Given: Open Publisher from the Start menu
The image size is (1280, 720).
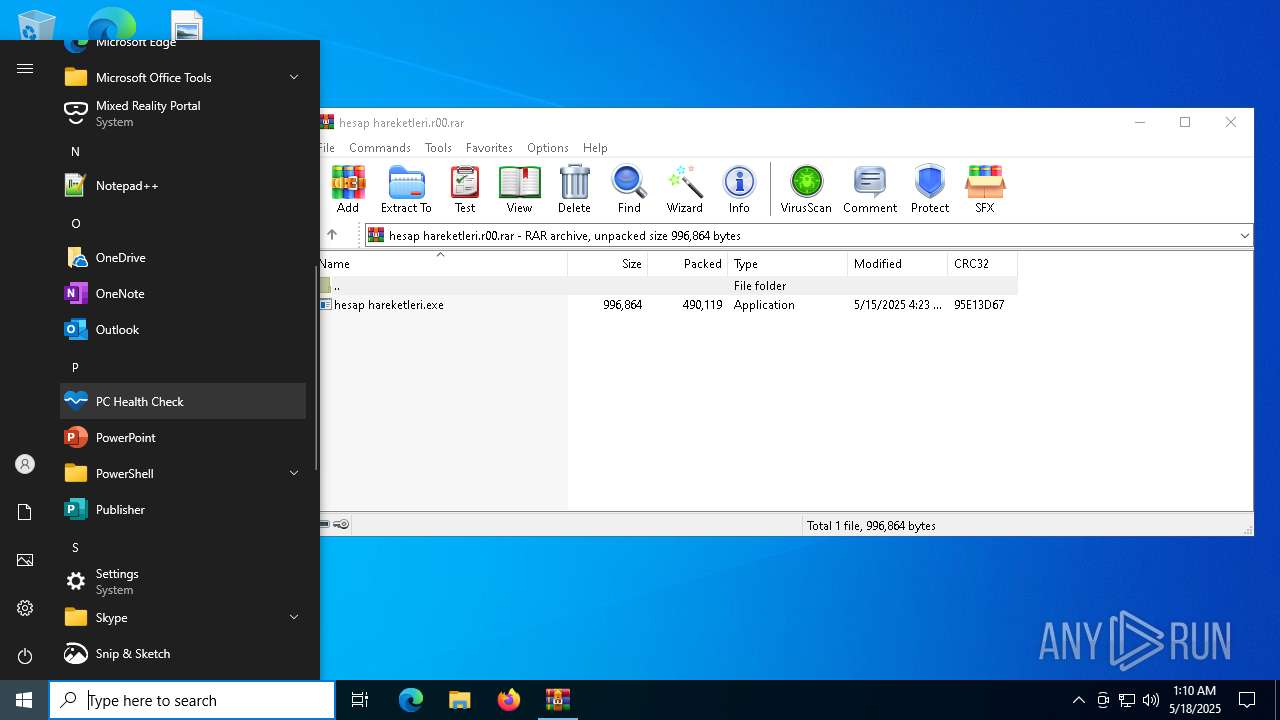Looking at the screenshot, I should point(183,509).
